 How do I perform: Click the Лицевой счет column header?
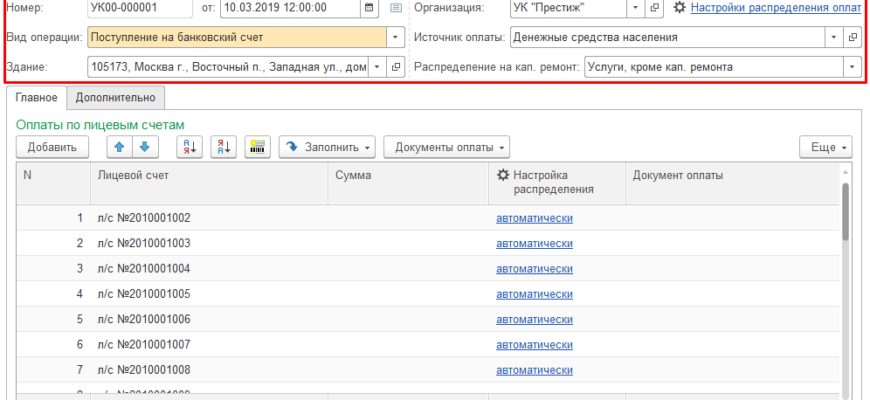tap(209, 183)
